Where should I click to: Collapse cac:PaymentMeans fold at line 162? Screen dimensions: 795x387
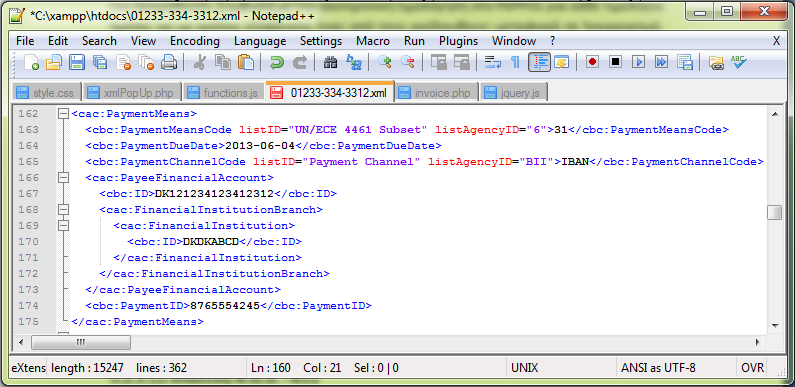coord(63,114)
